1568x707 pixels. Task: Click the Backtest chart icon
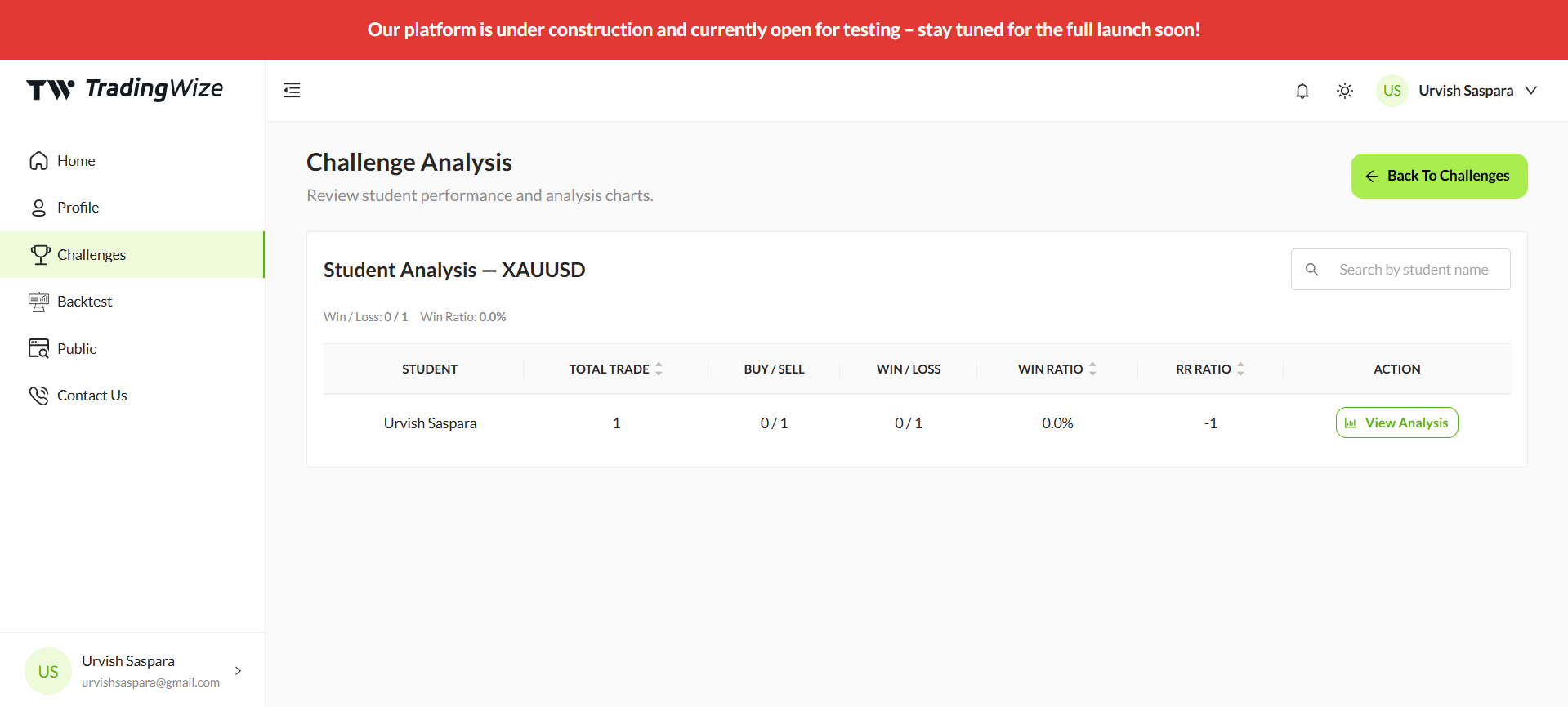point(38,302)
